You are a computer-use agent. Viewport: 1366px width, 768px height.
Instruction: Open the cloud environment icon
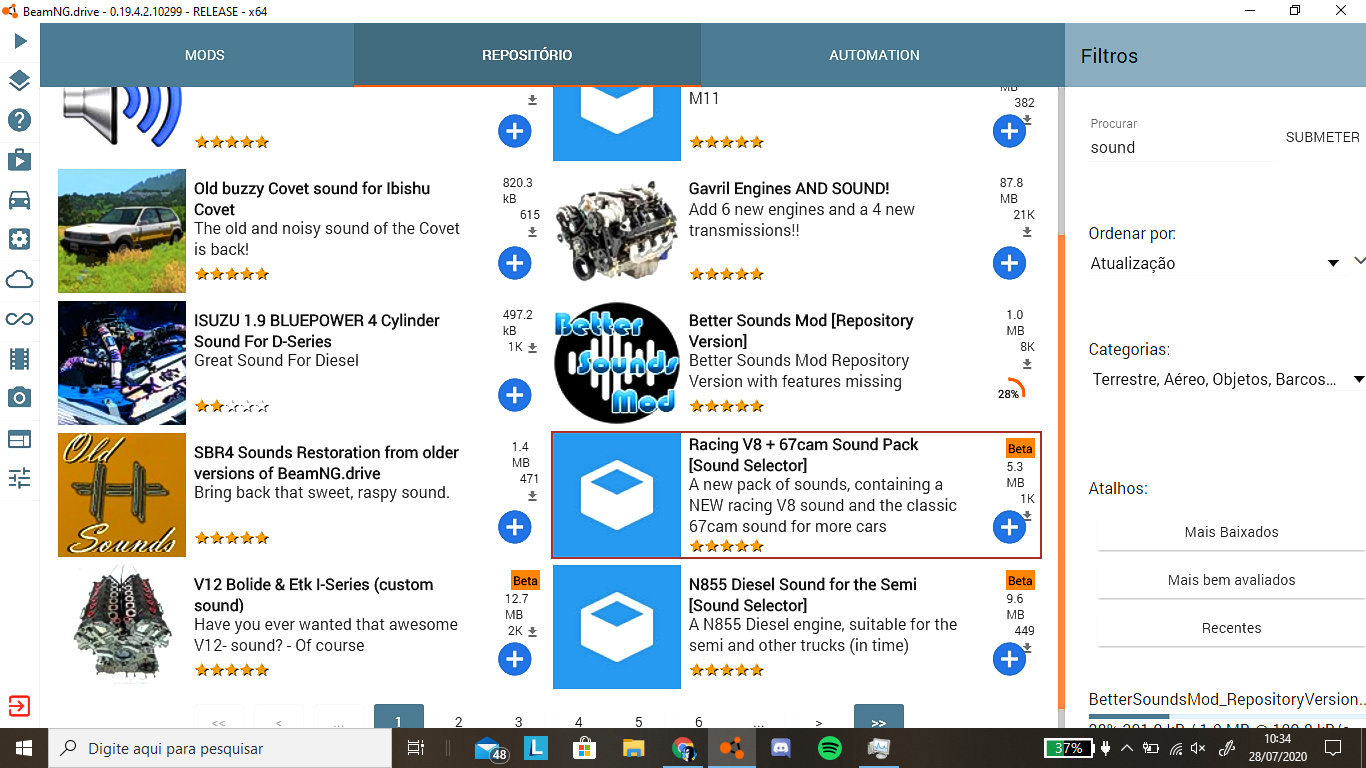coord(20,279)
